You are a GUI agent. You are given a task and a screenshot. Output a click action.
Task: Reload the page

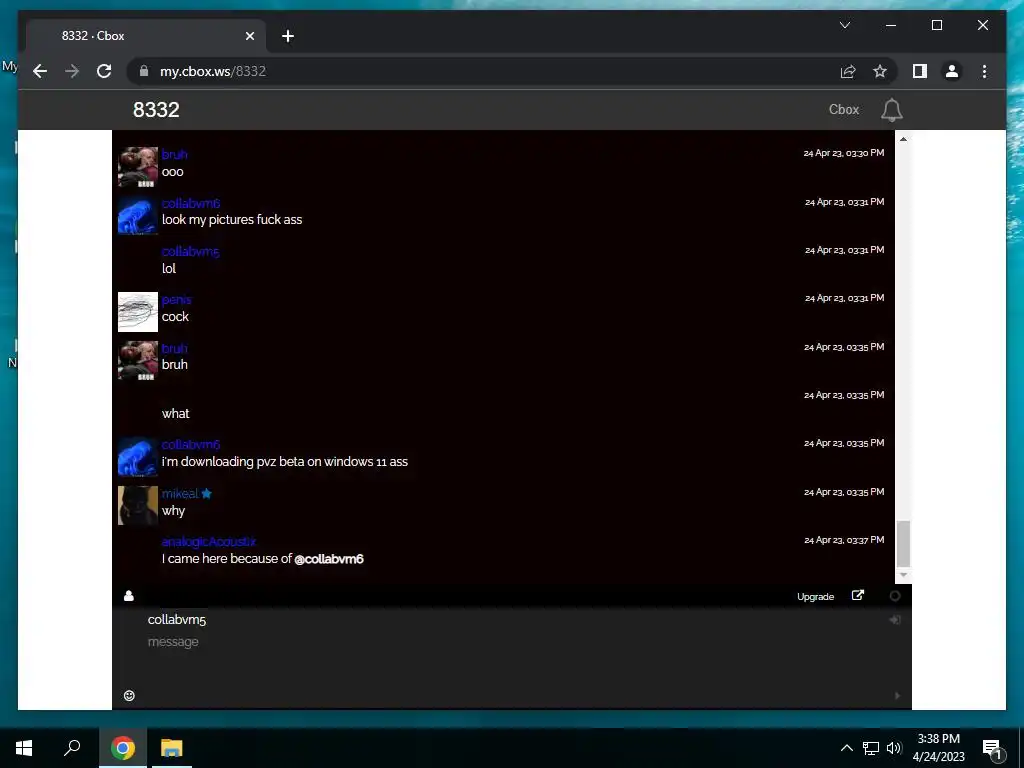[104, 71]
